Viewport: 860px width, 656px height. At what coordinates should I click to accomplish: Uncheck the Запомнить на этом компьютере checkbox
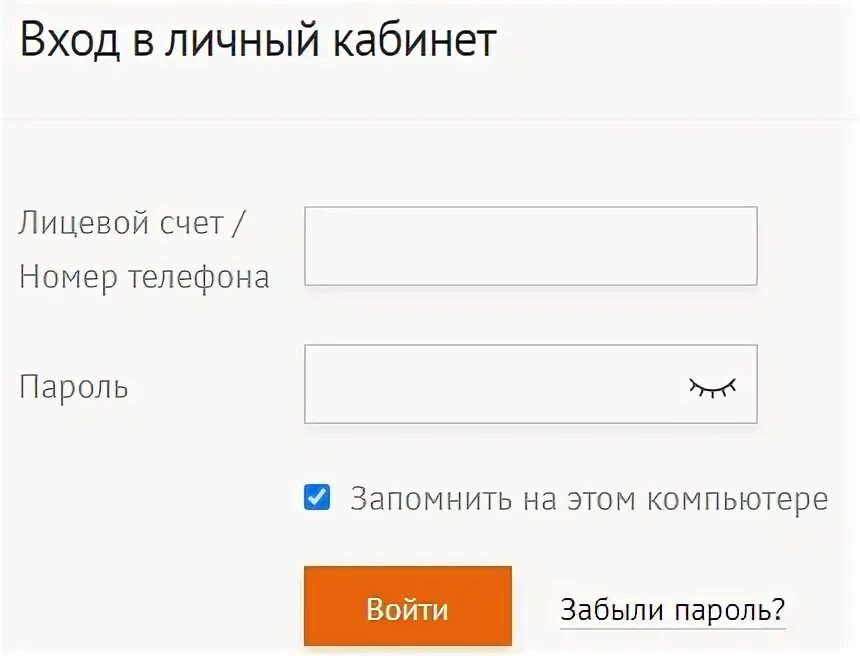click(317, 497)
